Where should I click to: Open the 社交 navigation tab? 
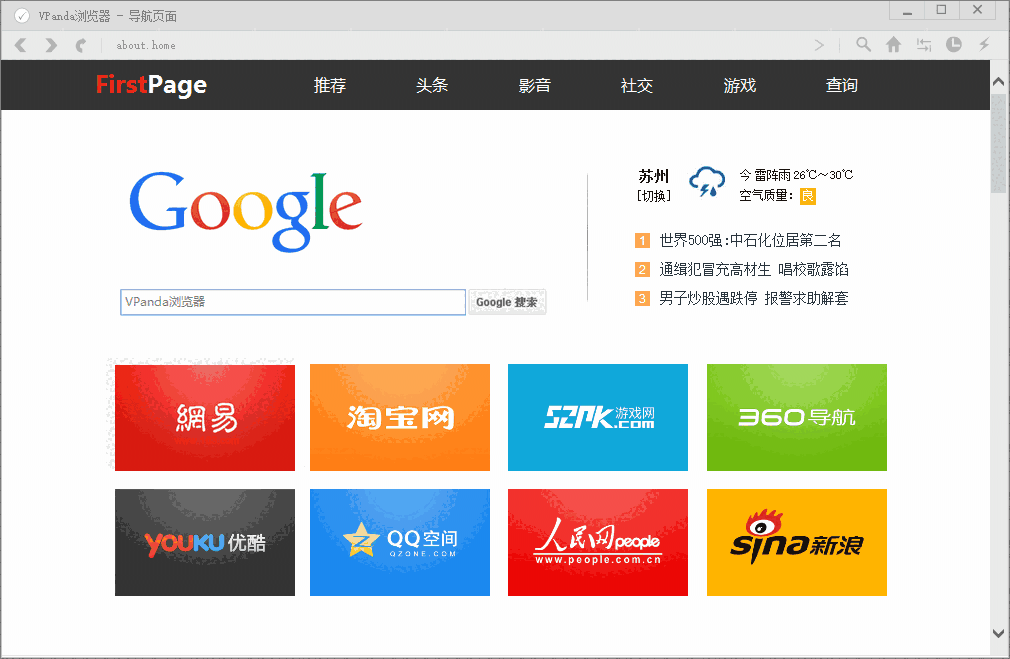(x=637, y=85)
